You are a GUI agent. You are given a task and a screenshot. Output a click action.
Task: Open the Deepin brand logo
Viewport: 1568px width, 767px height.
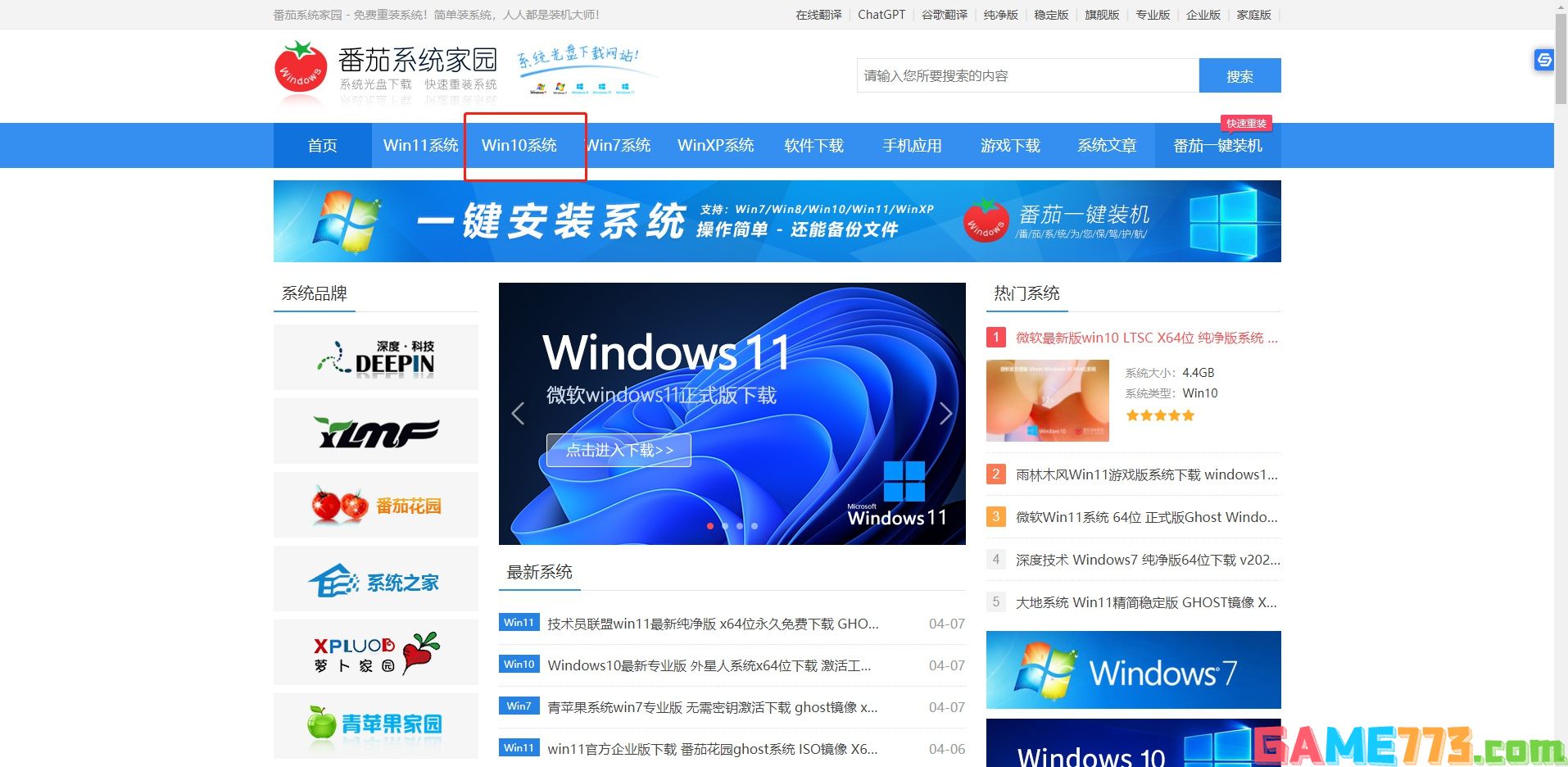tap(376, 357)
